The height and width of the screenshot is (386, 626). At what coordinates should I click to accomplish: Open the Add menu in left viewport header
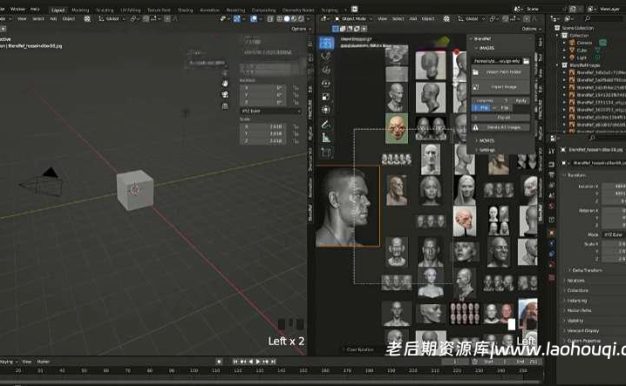click(53, 19)
